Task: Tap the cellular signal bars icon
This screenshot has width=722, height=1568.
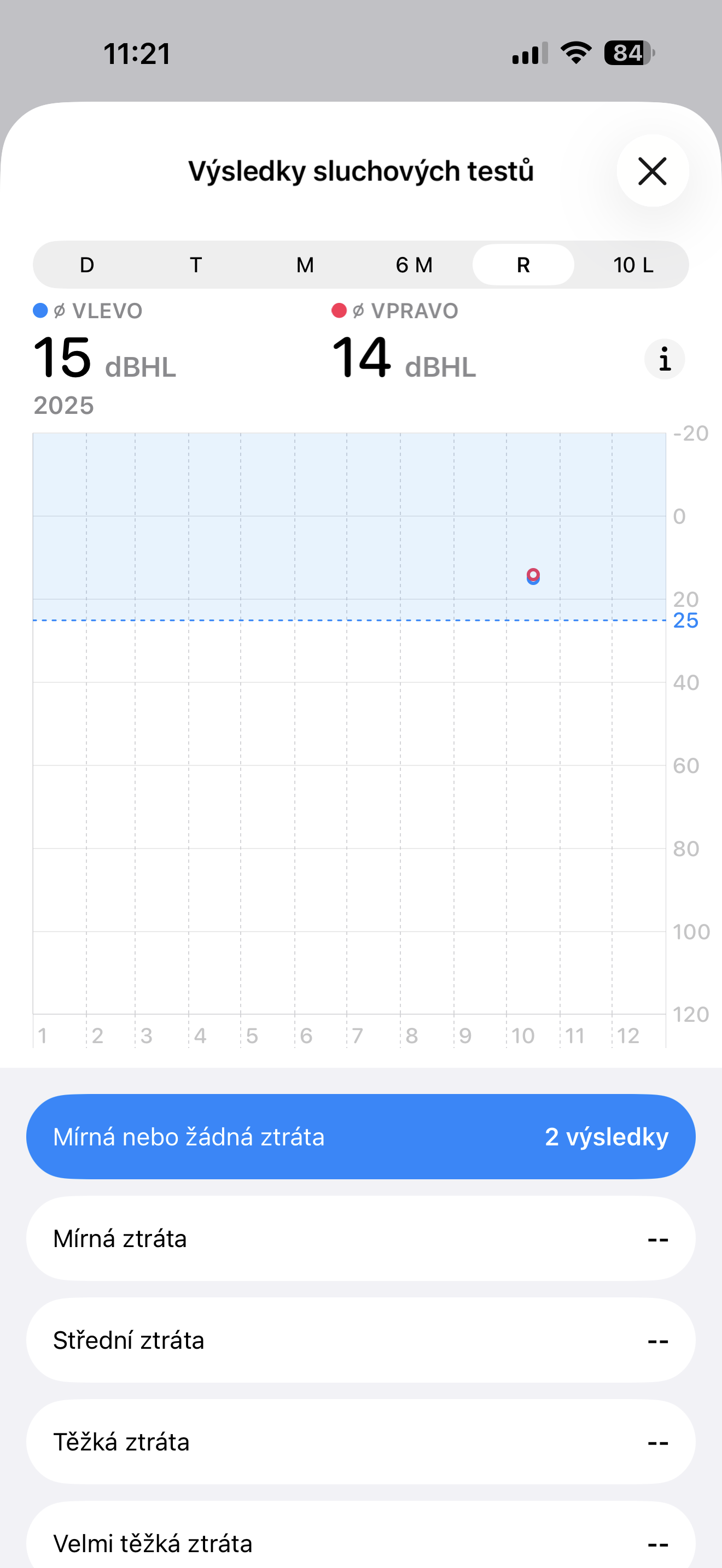Action: pos(529,54)
